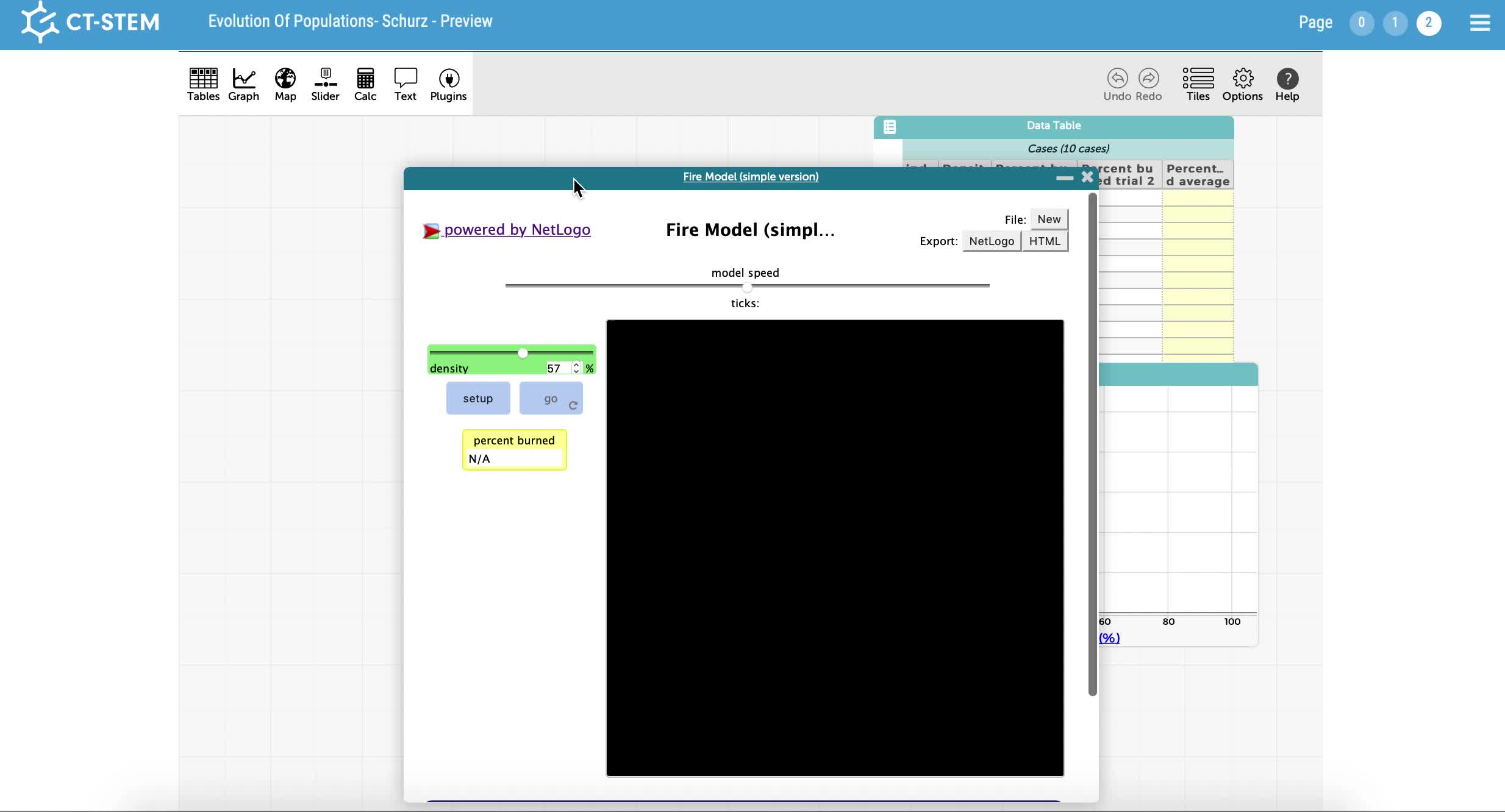This screenshot has width=1505, height=812.
Task: Click the Tables icon in toolbar
Action: [203, 84]
